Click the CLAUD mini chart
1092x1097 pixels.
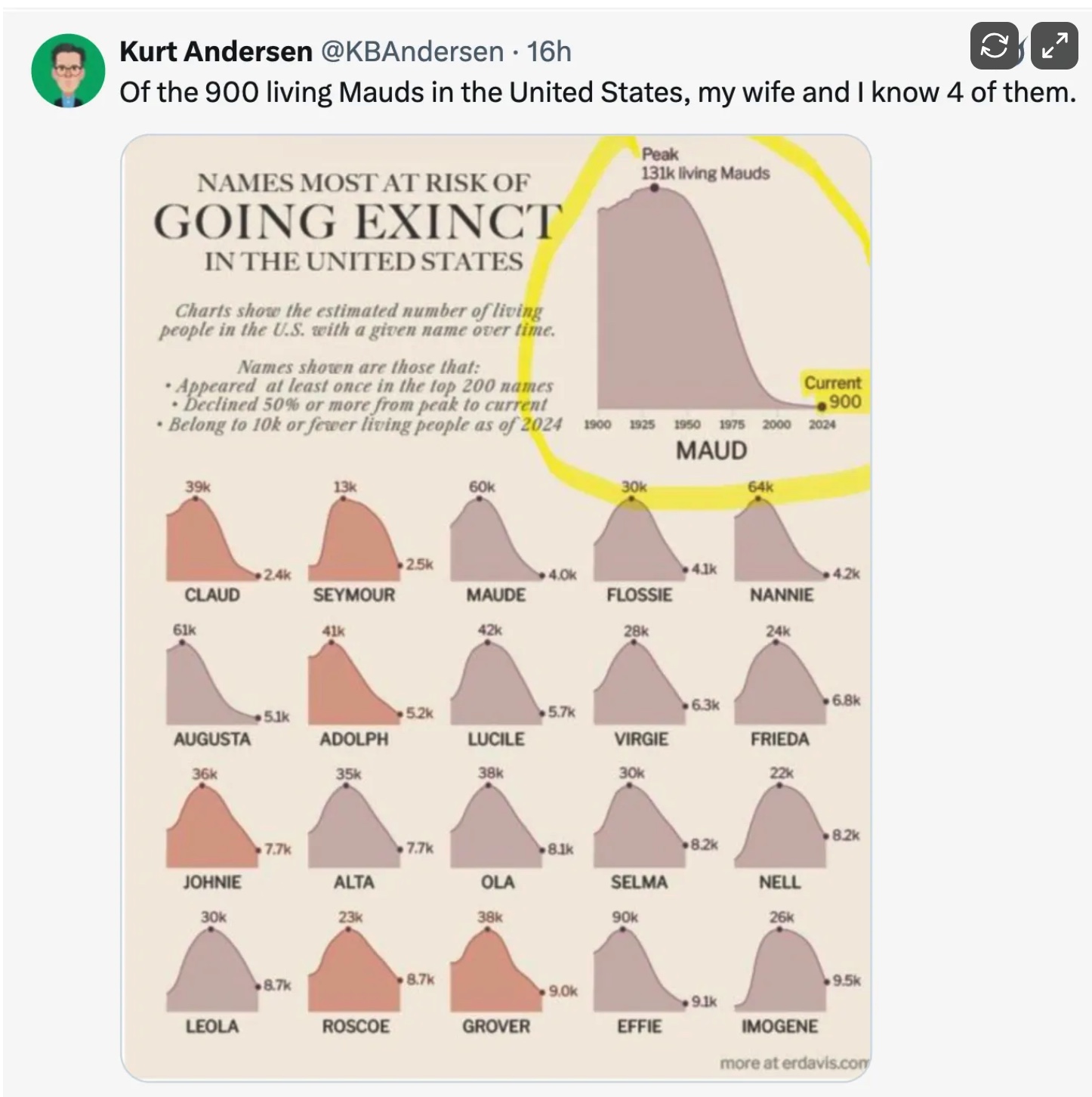coord(211,542)
